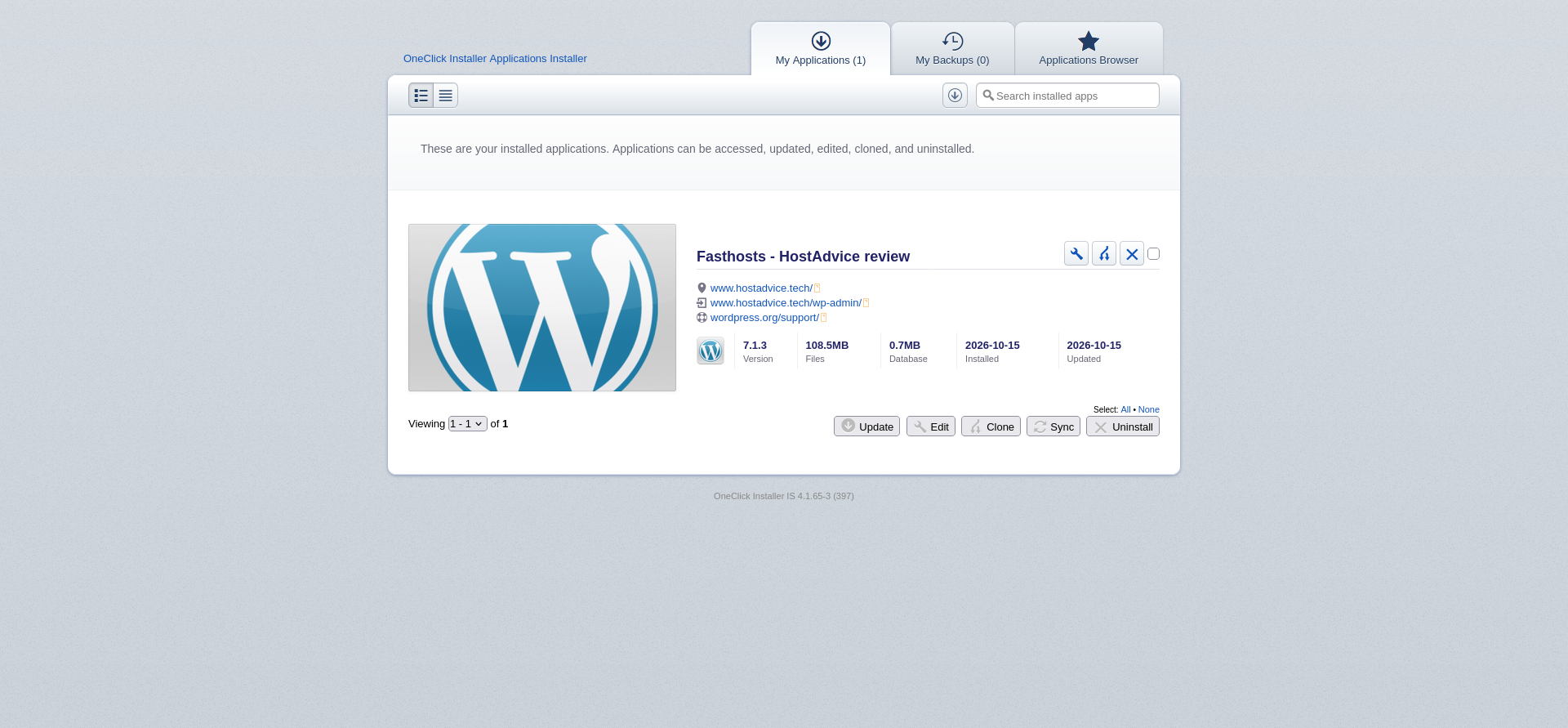Open www.hostadvice.tech/wp-admin/ link
The height and width of the screenshot is (728, 1568).
pyautogui.click(x=786, y=303)
